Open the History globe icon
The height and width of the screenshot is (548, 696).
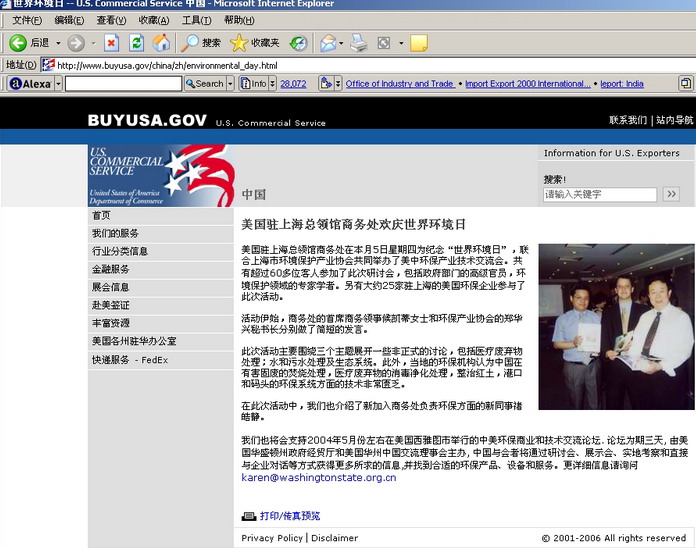(299, 43)
